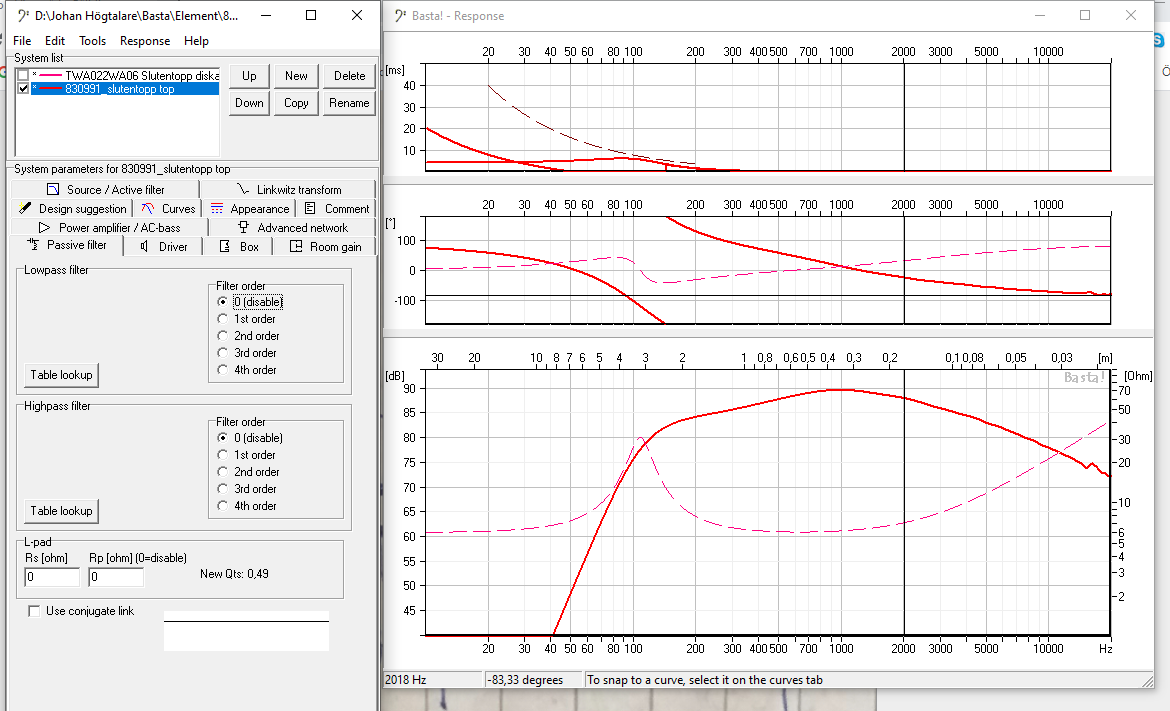Click the 2018 Hz status bar readout
The width and height of the screenshot is (1170, 711).
click(x=433, y=680)
